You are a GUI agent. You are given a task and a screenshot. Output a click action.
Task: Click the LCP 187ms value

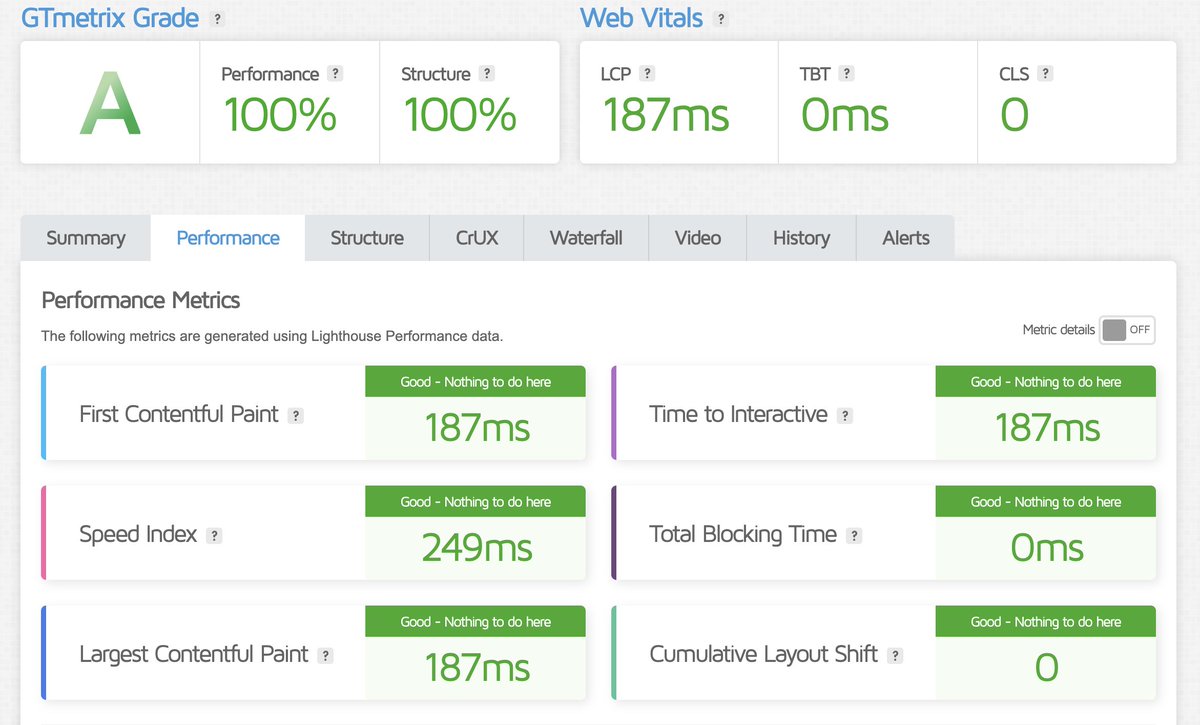pos(666,114)
